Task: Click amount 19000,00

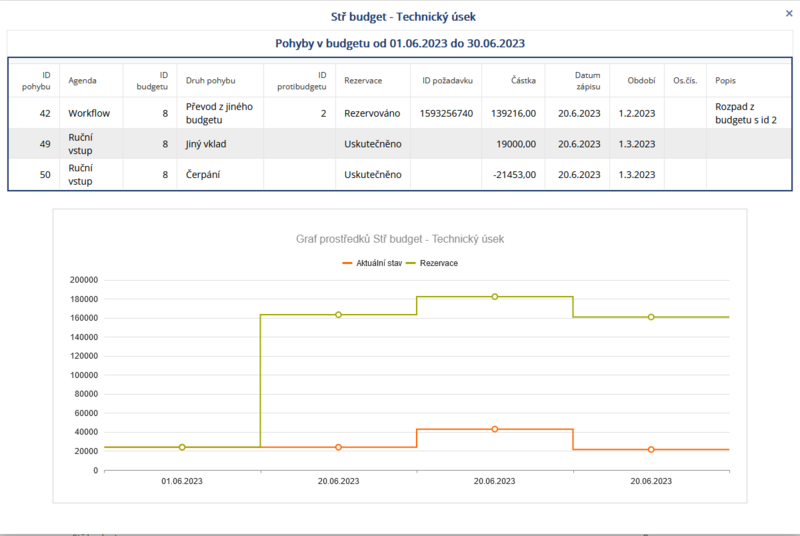Action: click(516, 144)
